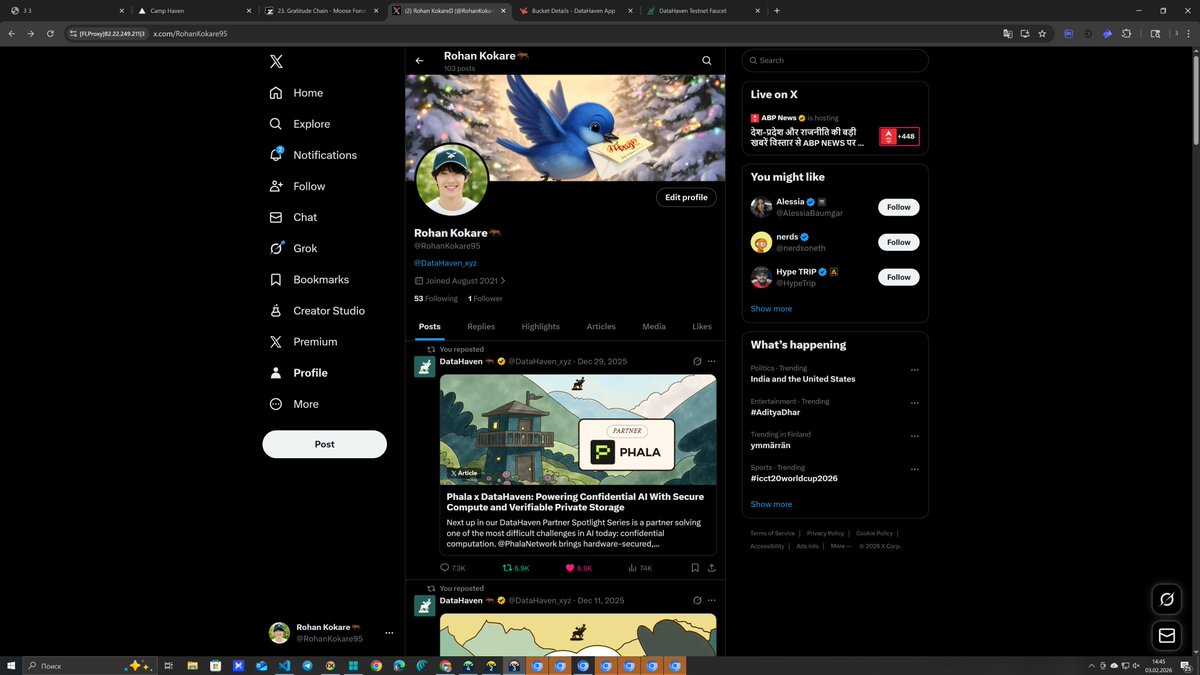Open the profile avatar photo
The height and width of the screenshot is (675, 1200).
click(x=452, y=180)
